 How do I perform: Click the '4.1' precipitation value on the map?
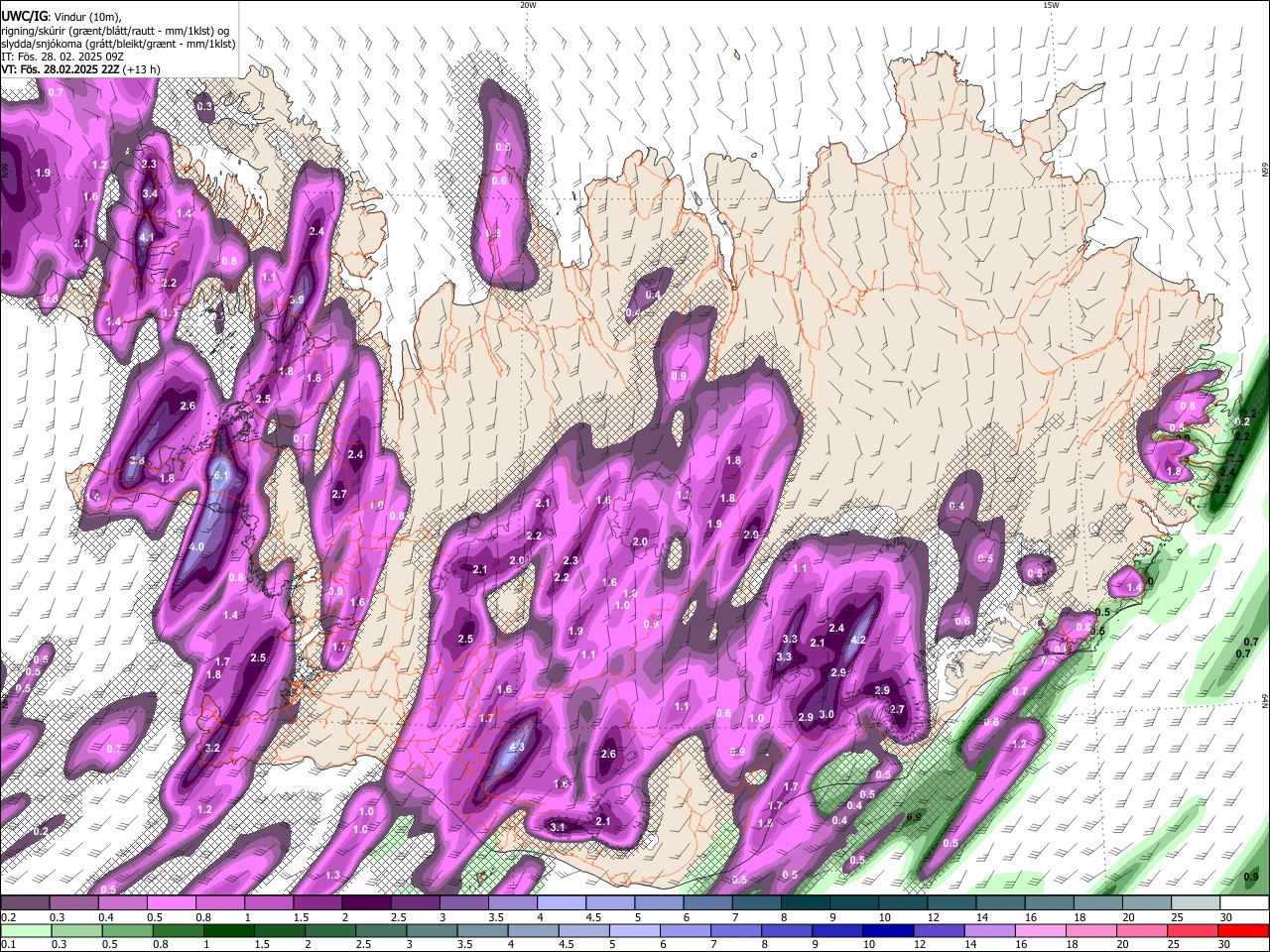tap(146, 238)
